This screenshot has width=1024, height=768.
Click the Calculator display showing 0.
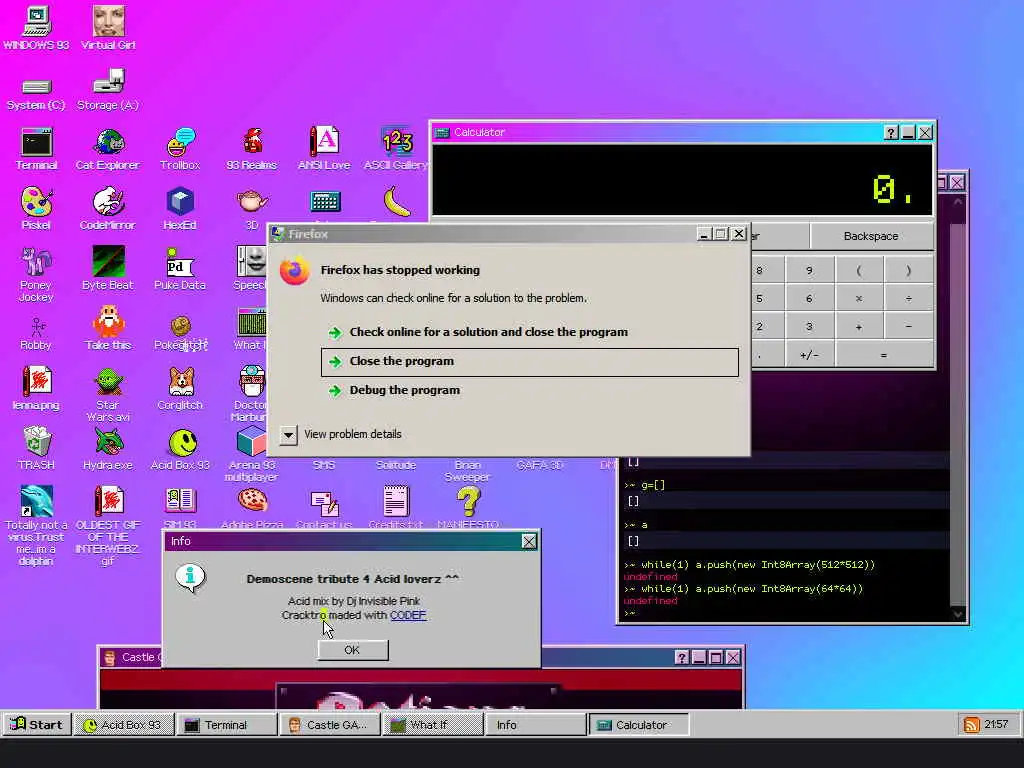coord(682,180)
